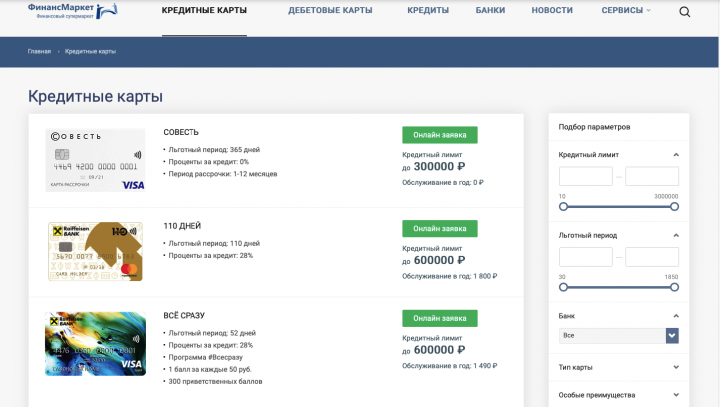The image size is (720, 407).
Task: Focus the minimum grace period field
Action: [x=585, y=257]
